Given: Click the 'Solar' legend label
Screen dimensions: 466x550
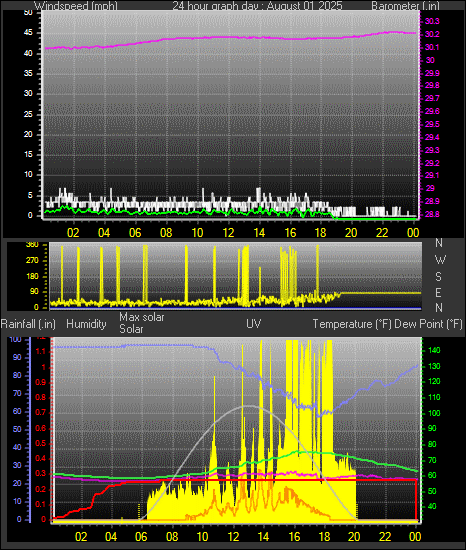Looking at the screenshot, I should 131,329.
